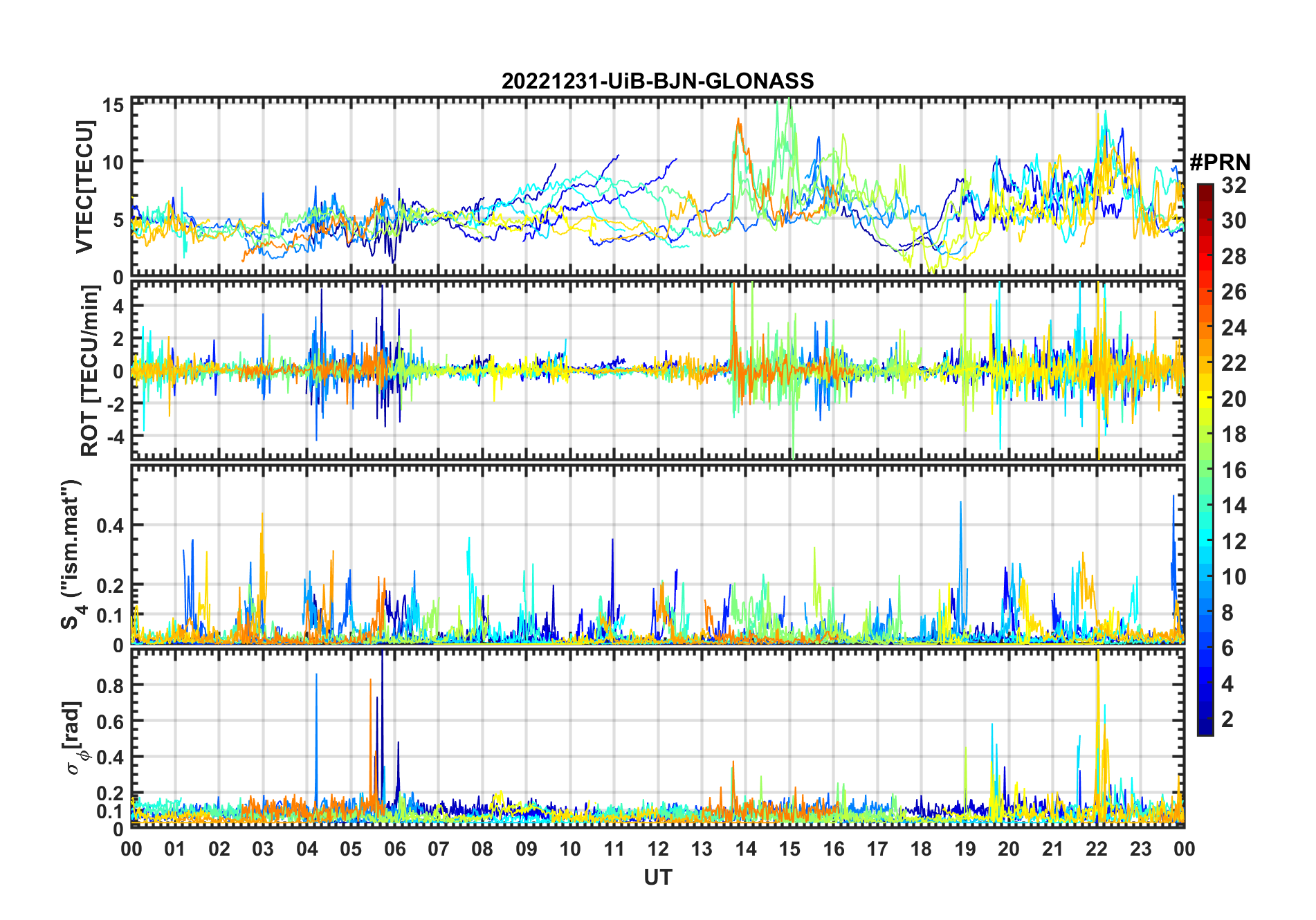Image resolution: width=1316 pixels, height=920 pixels.
Task: Click UT axis tick label 15
Action: point(789,849)
